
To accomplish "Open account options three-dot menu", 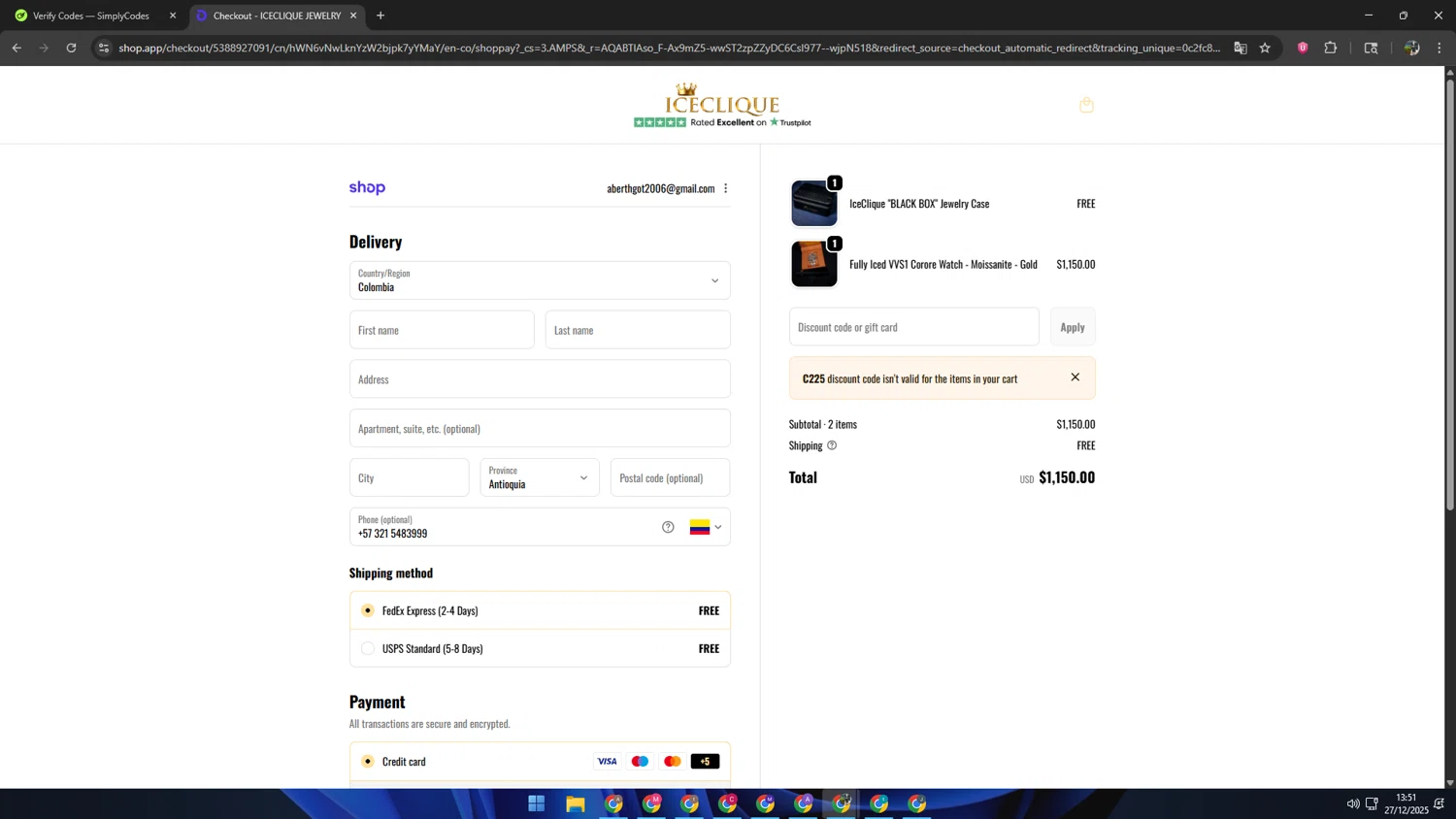I will tap(725, 188).
